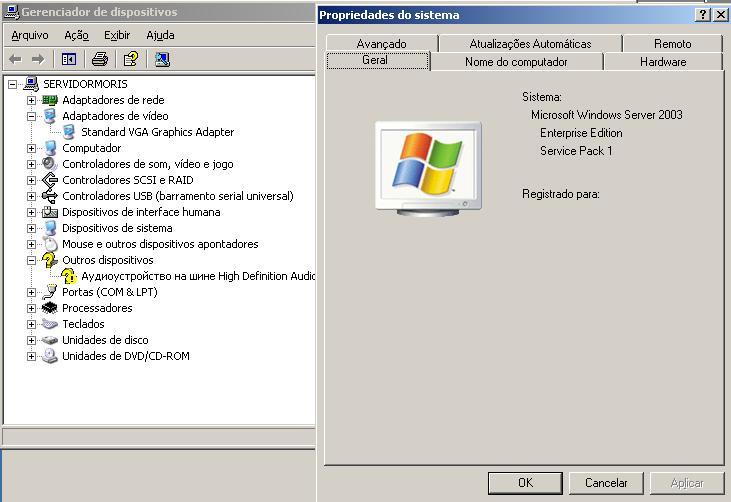Collapse Adaptadores de vídeo node
The width and height of the screenshot is (731, 502).
[31, 116]
